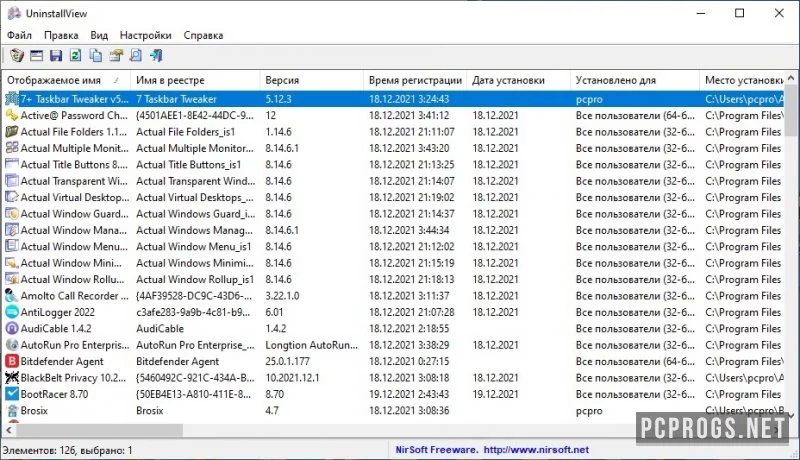This screenshot has width=800, height=460.
Task: Click the 7+ Taskbar Tweaker row icon
Action: (12, 98)
